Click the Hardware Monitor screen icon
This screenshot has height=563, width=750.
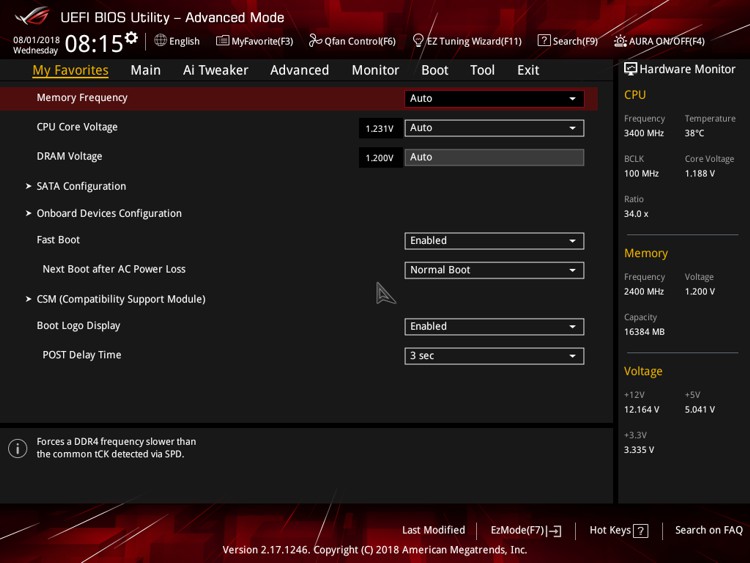(x=630, y=69)
